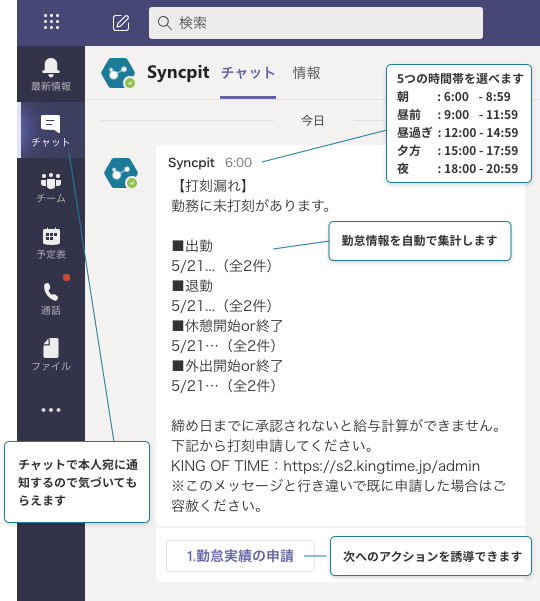Image resolution: width=540 pixels, height=601 pixels.
Task: Switch to the 情報 tab
Action: click(307, 73)
